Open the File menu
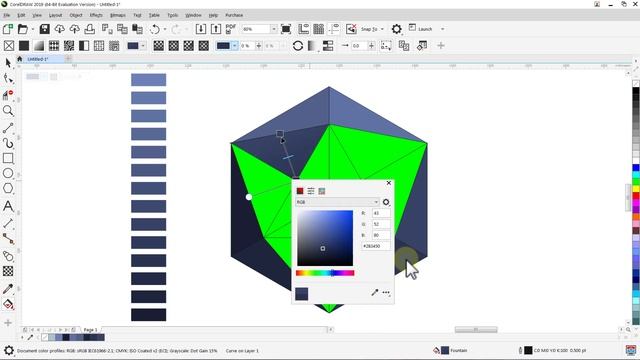This screenshot has height=360, width=640. click(x=7, y=15)
